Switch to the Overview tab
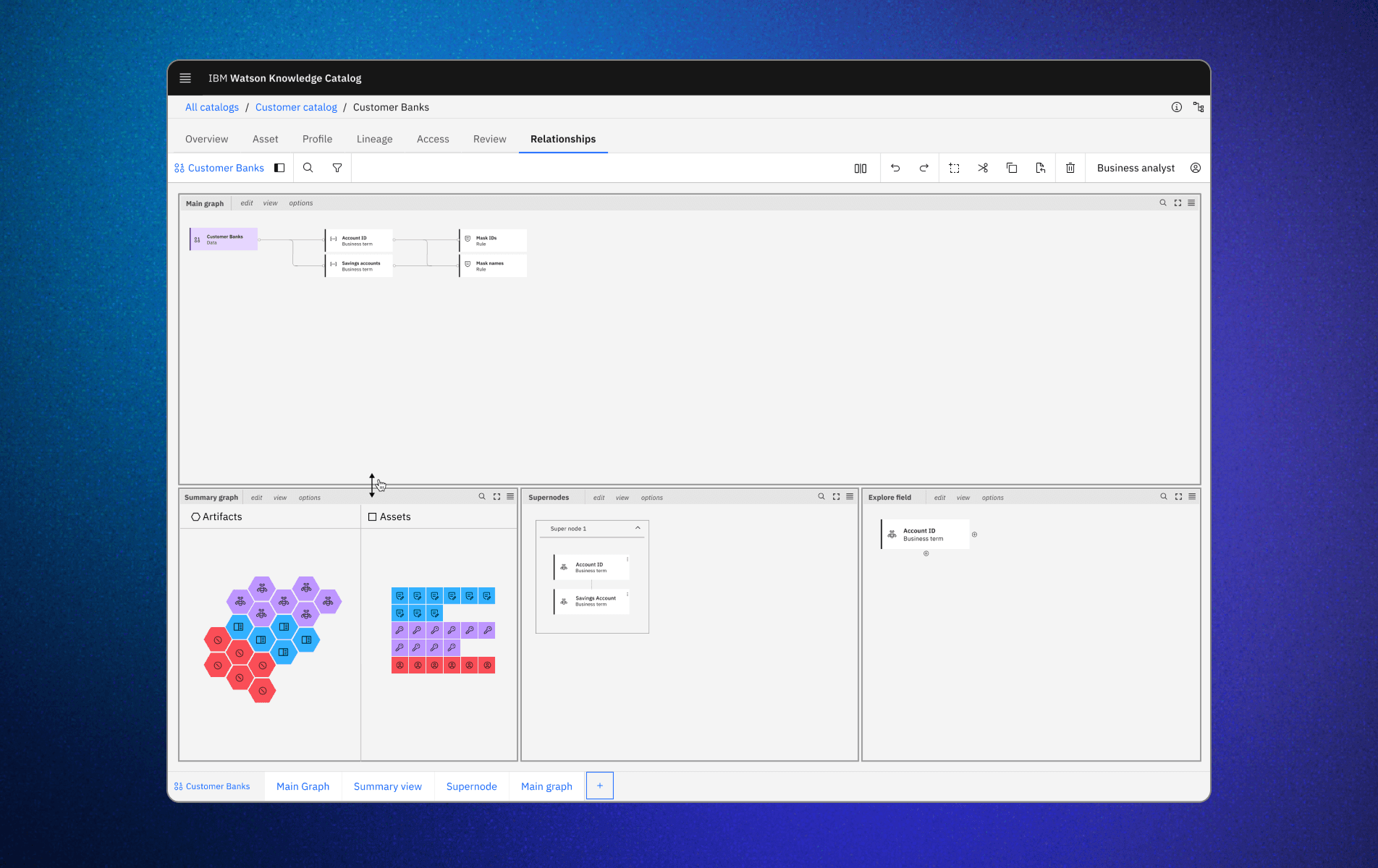1378x868 pixels. (206, 139)
